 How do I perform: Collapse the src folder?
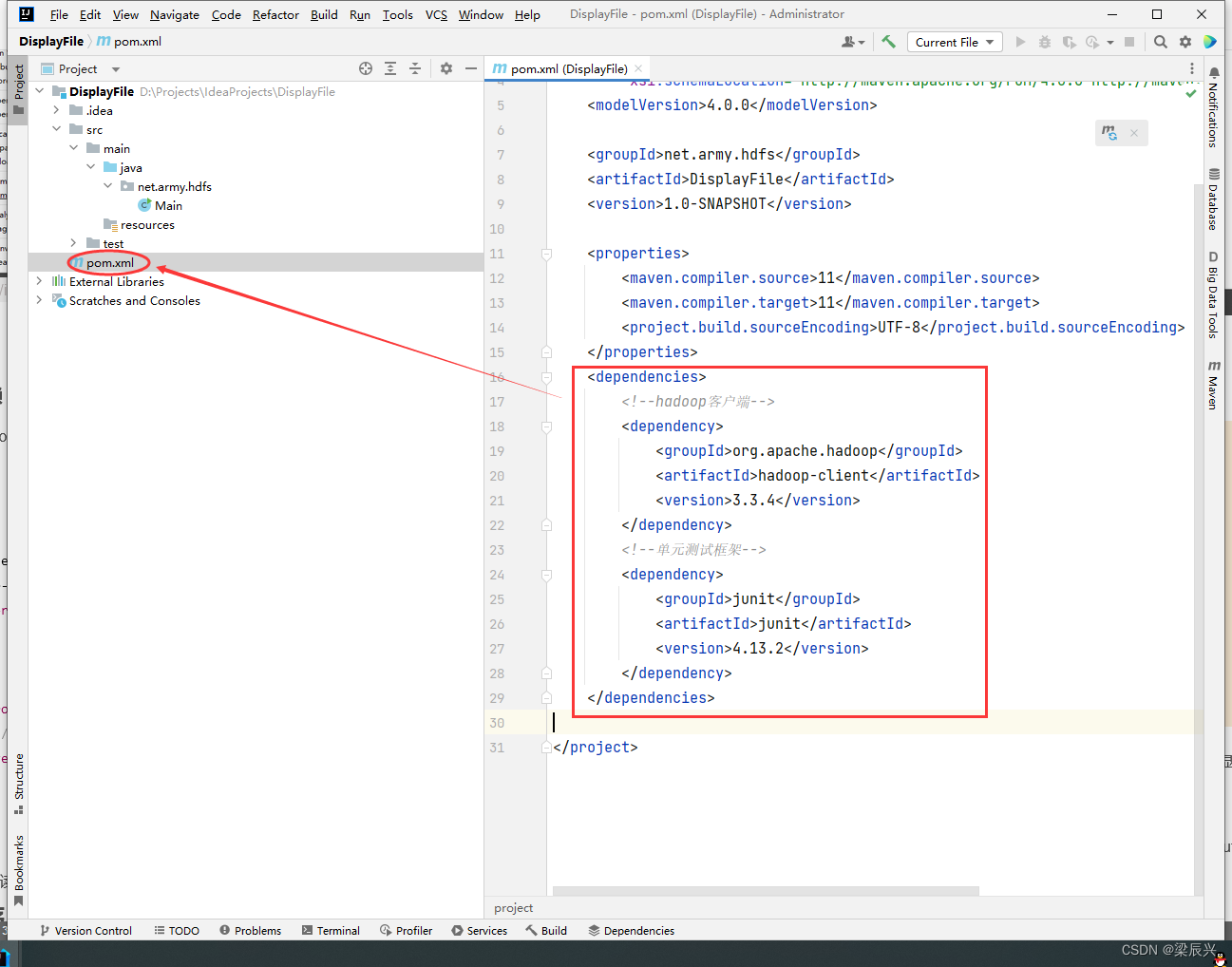pyautogui.click(x=57, y=129)
